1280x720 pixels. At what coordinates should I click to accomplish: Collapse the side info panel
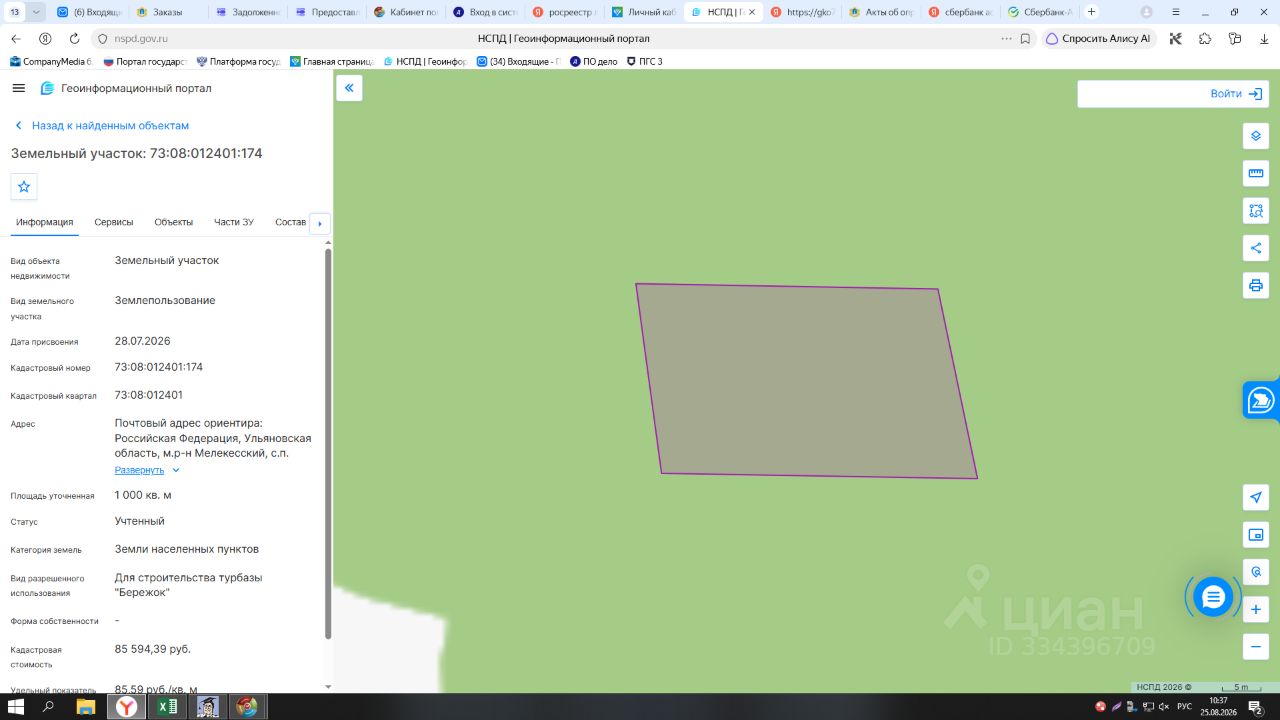point(349,88)
